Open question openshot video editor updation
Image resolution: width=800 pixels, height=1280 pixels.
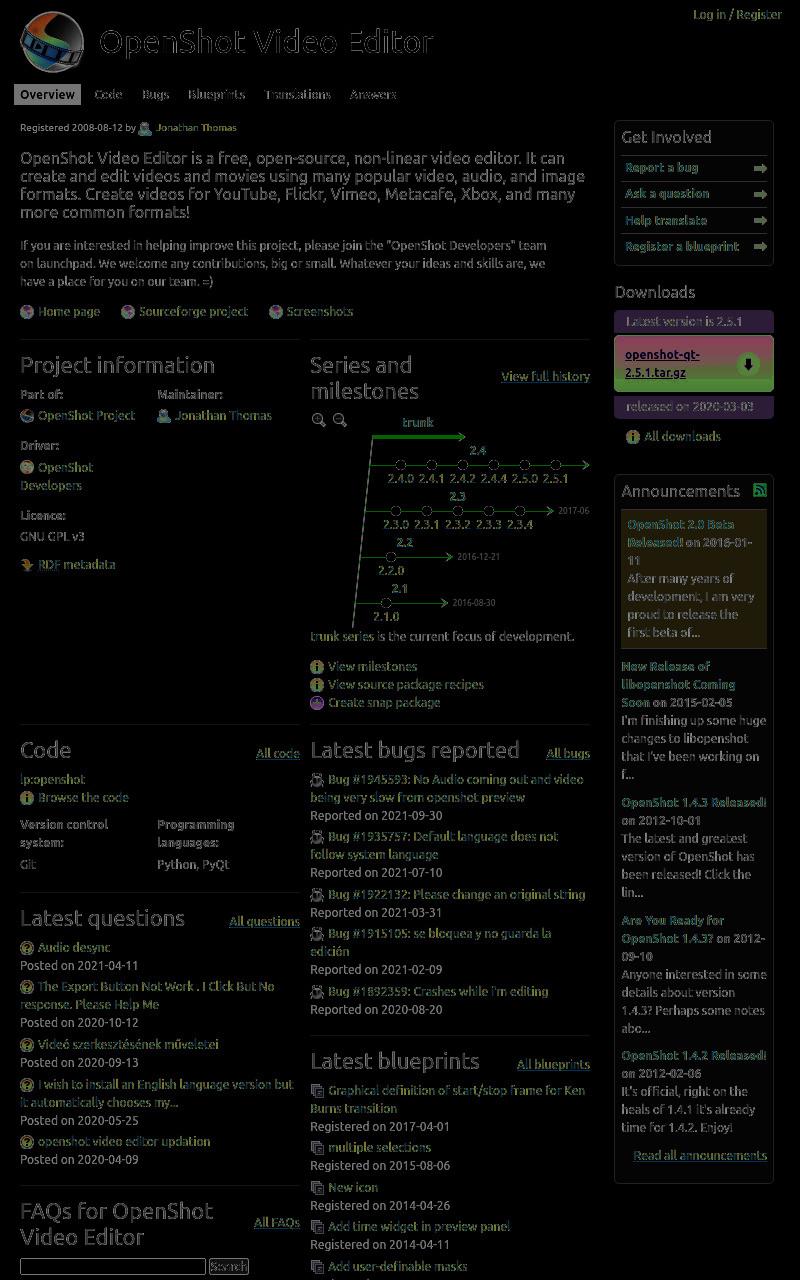[124, 1142]
